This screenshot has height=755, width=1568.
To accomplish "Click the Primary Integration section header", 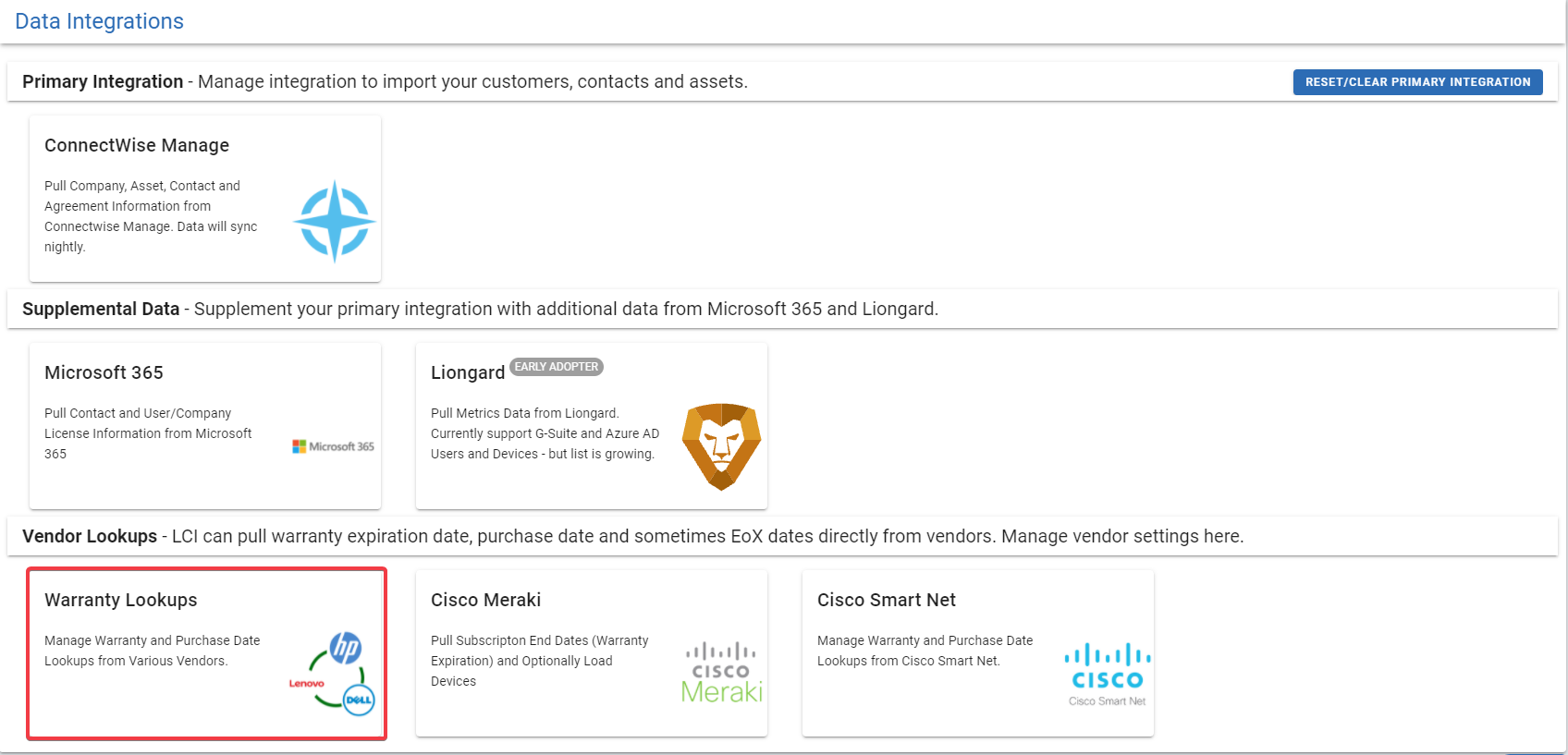I will [x=385, y=81].
